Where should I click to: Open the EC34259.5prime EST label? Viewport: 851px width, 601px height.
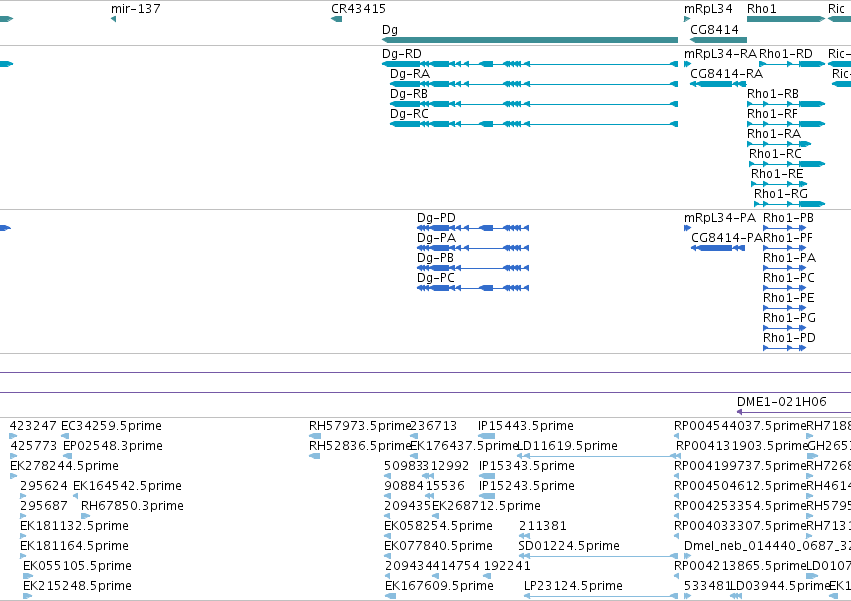111,426
